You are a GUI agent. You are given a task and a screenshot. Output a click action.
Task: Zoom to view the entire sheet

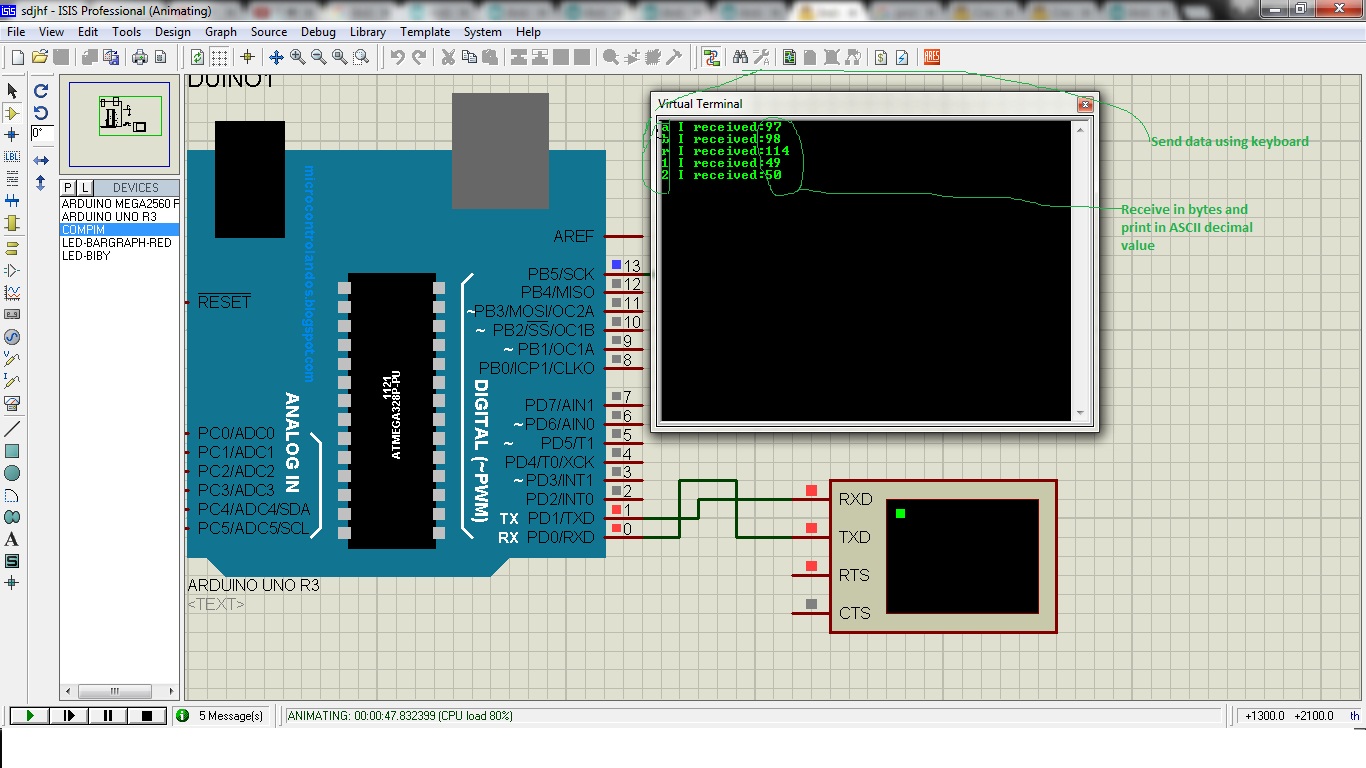pyautogui.click(x=339, y=57)
